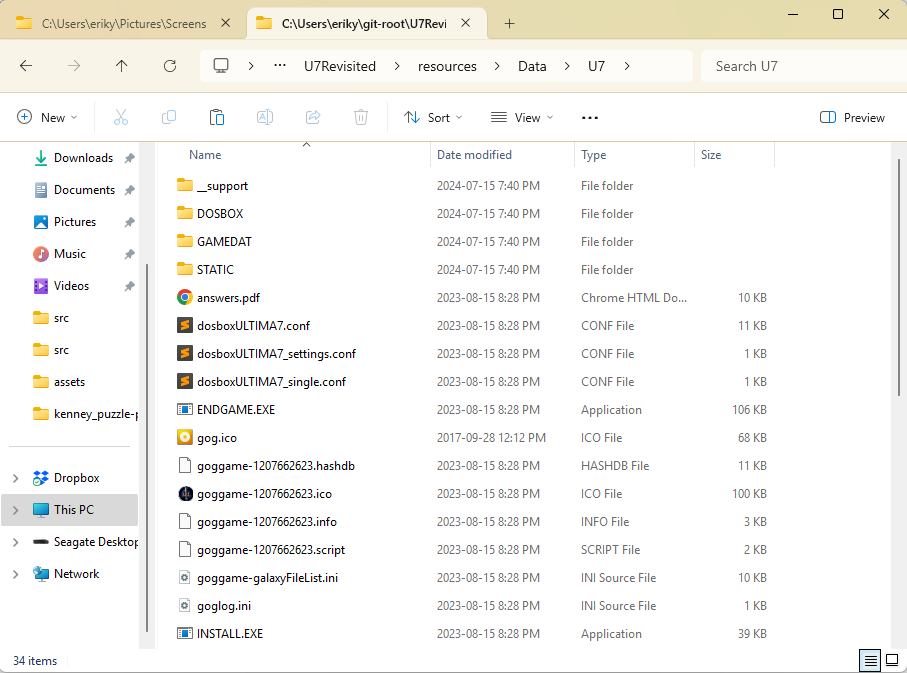Click the PC monitor icon in address bar
Image resolution: width=907 pixels, height=673 pixels.
[x=221, y=66]
